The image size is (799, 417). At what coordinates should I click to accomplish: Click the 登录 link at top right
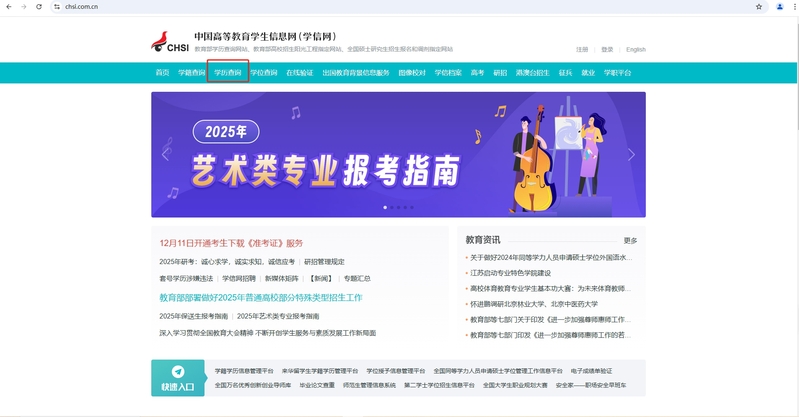pos(607,49)
